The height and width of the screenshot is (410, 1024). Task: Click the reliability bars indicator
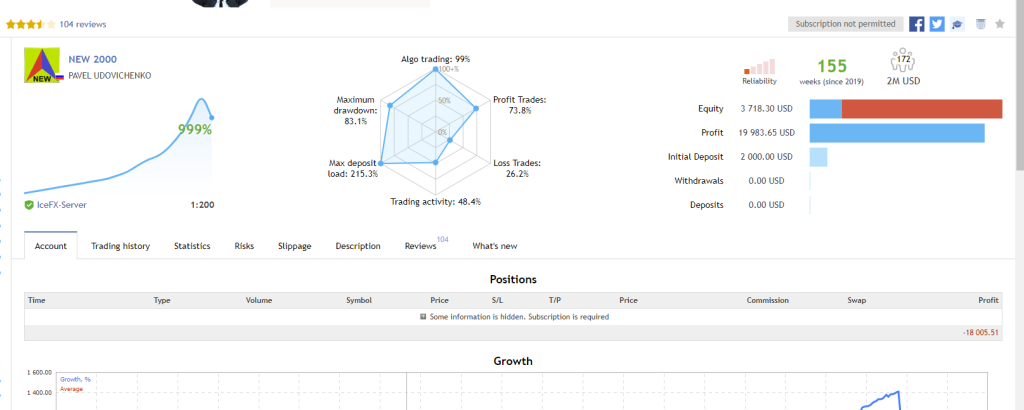click(x=760, y=67)
